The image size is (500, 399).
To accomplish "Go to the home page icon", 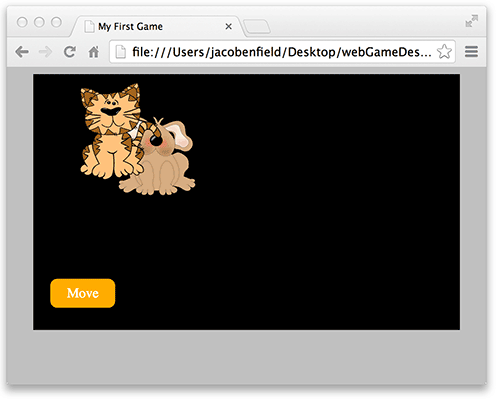I will click(x=94, y=52).
